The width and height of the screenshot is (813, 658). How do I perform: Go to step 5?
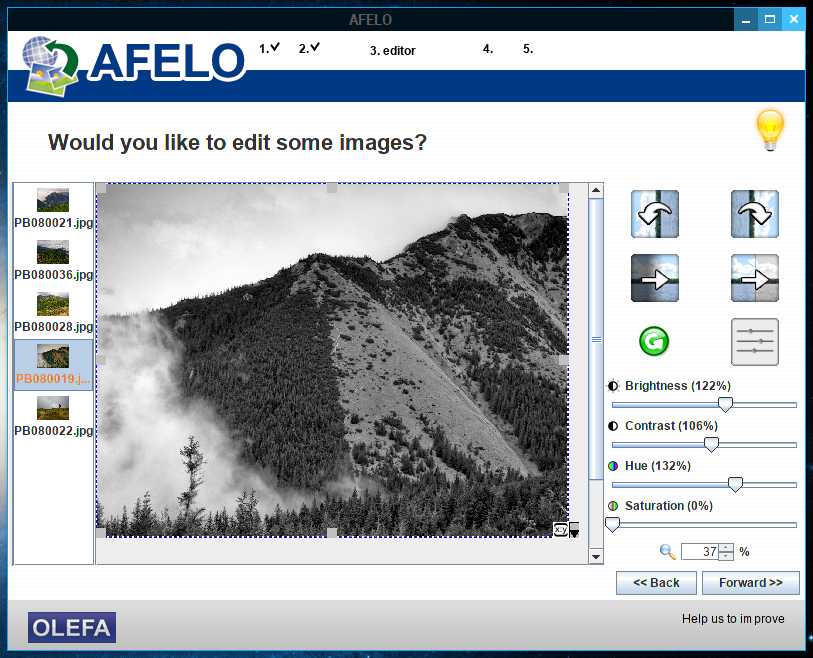point(528,49)
